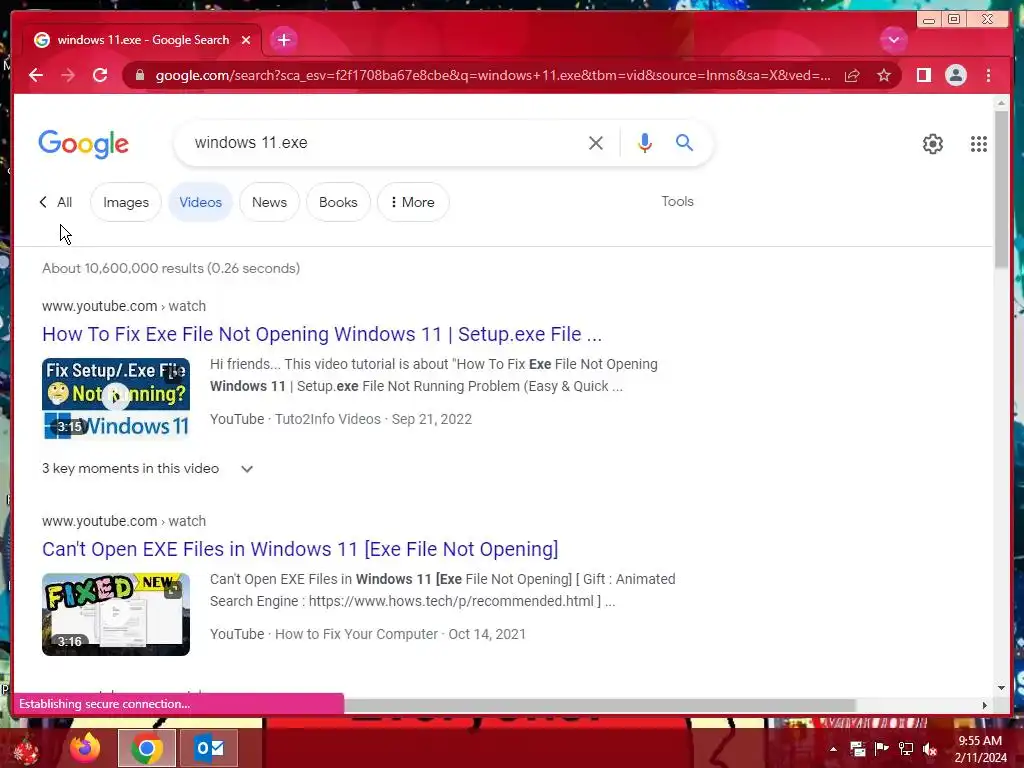Open a new tab with the plus button
This screenshot has width=1024, height=768.
tap(283, 40)
